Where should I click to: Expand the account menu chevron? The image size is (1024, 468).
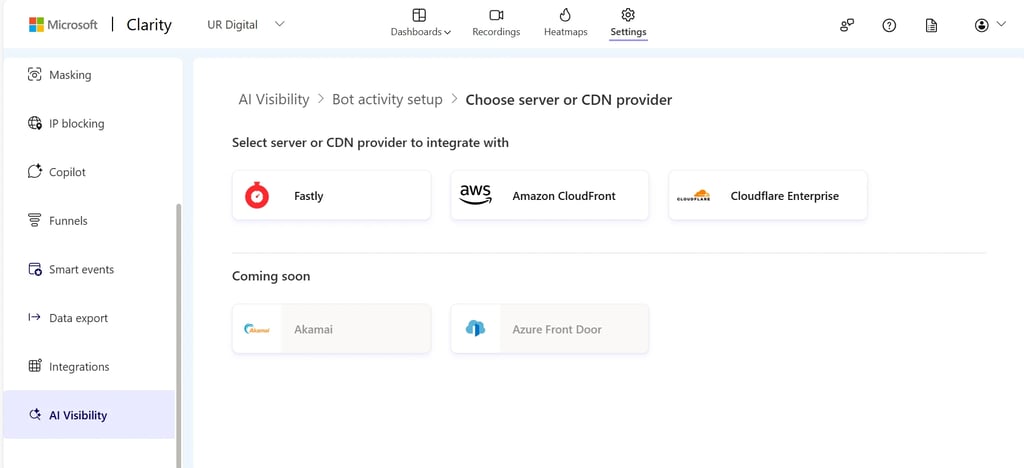tap(1001, 25)
